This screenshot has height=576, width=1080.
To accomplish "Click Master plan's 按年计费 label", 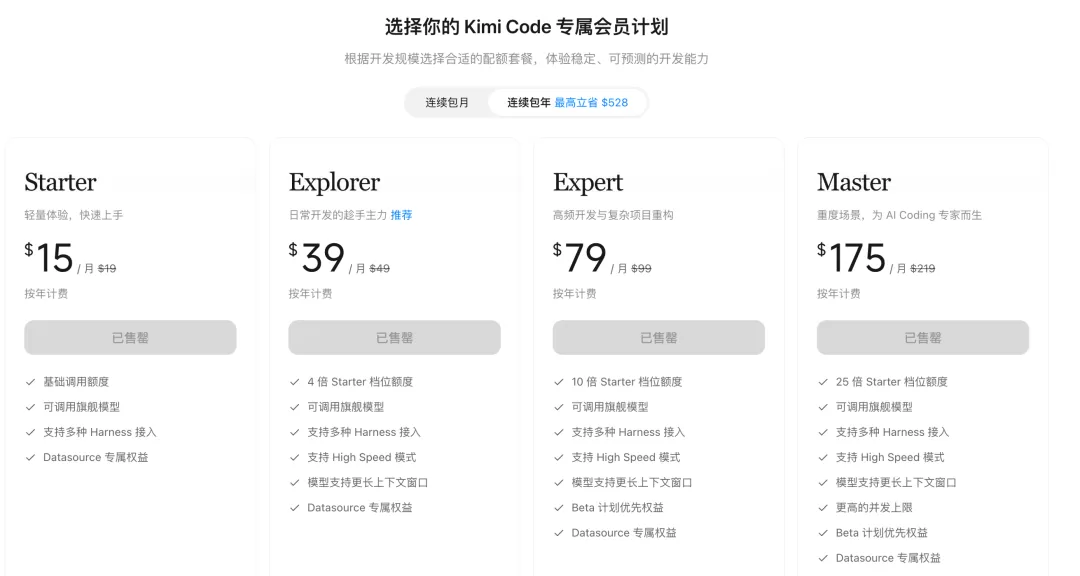I will (839, 294).
